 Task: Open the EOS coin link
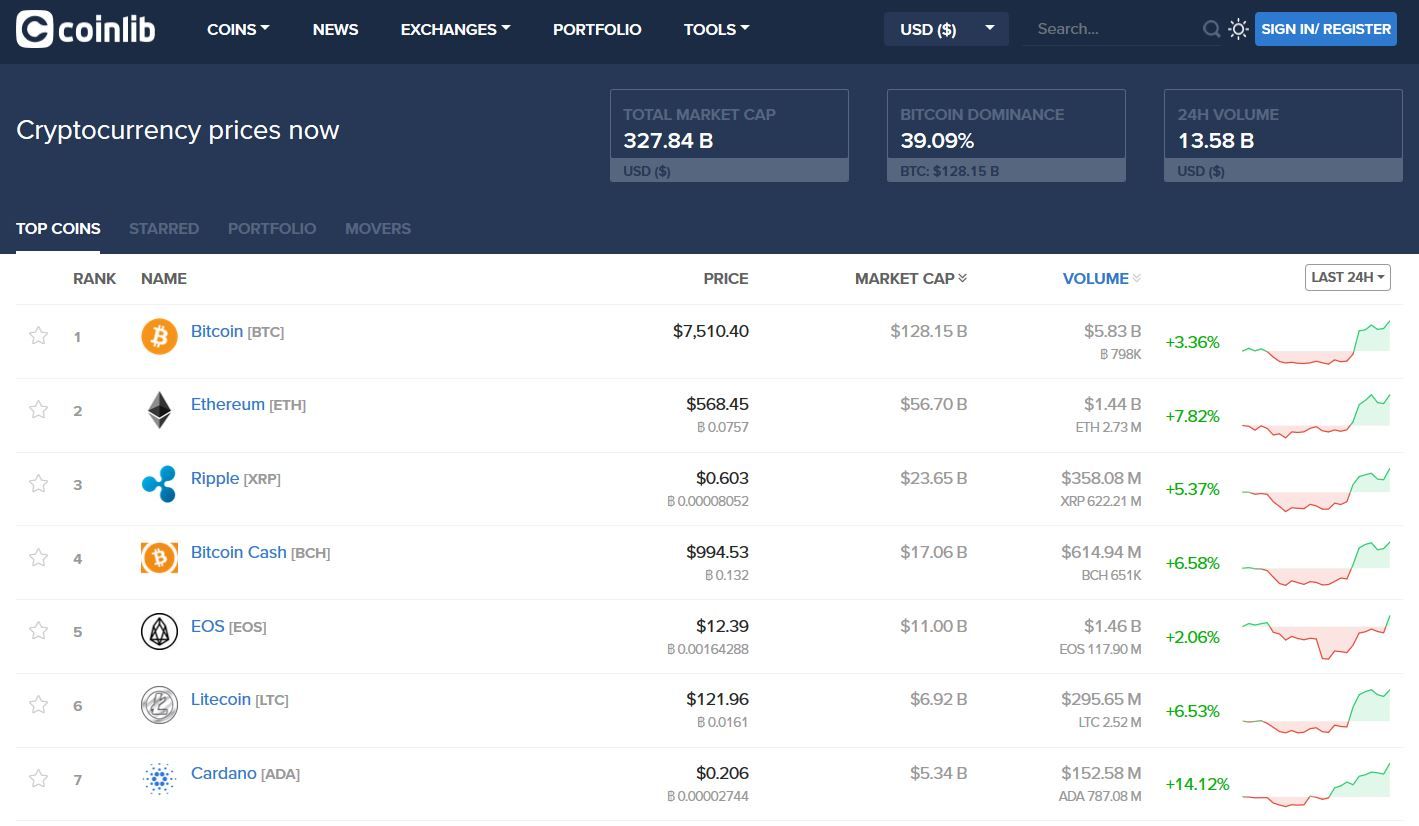click(208, 626)
